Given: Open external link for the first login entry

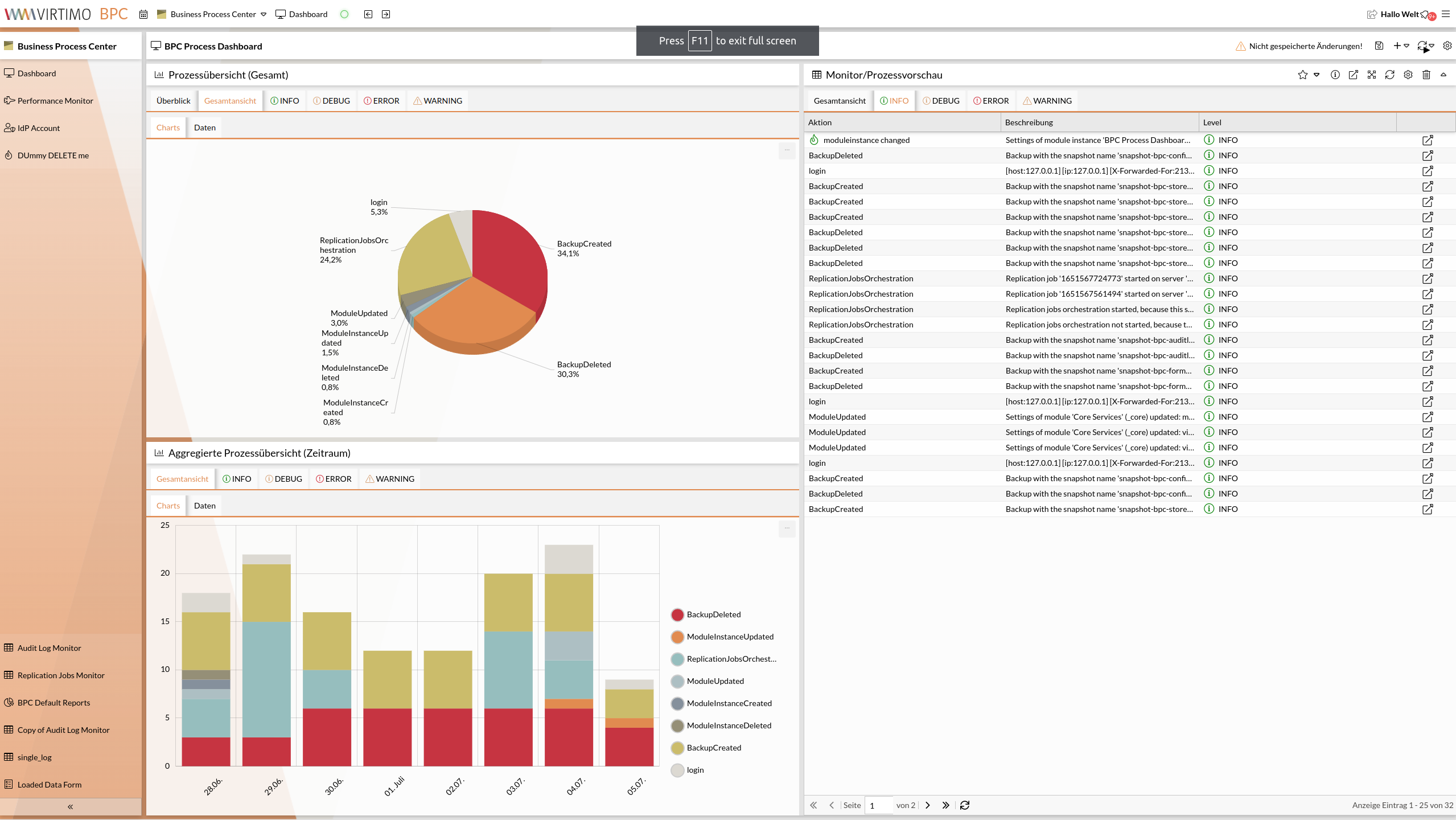Looking at the screenshot, I should [x=1428, y=171].
